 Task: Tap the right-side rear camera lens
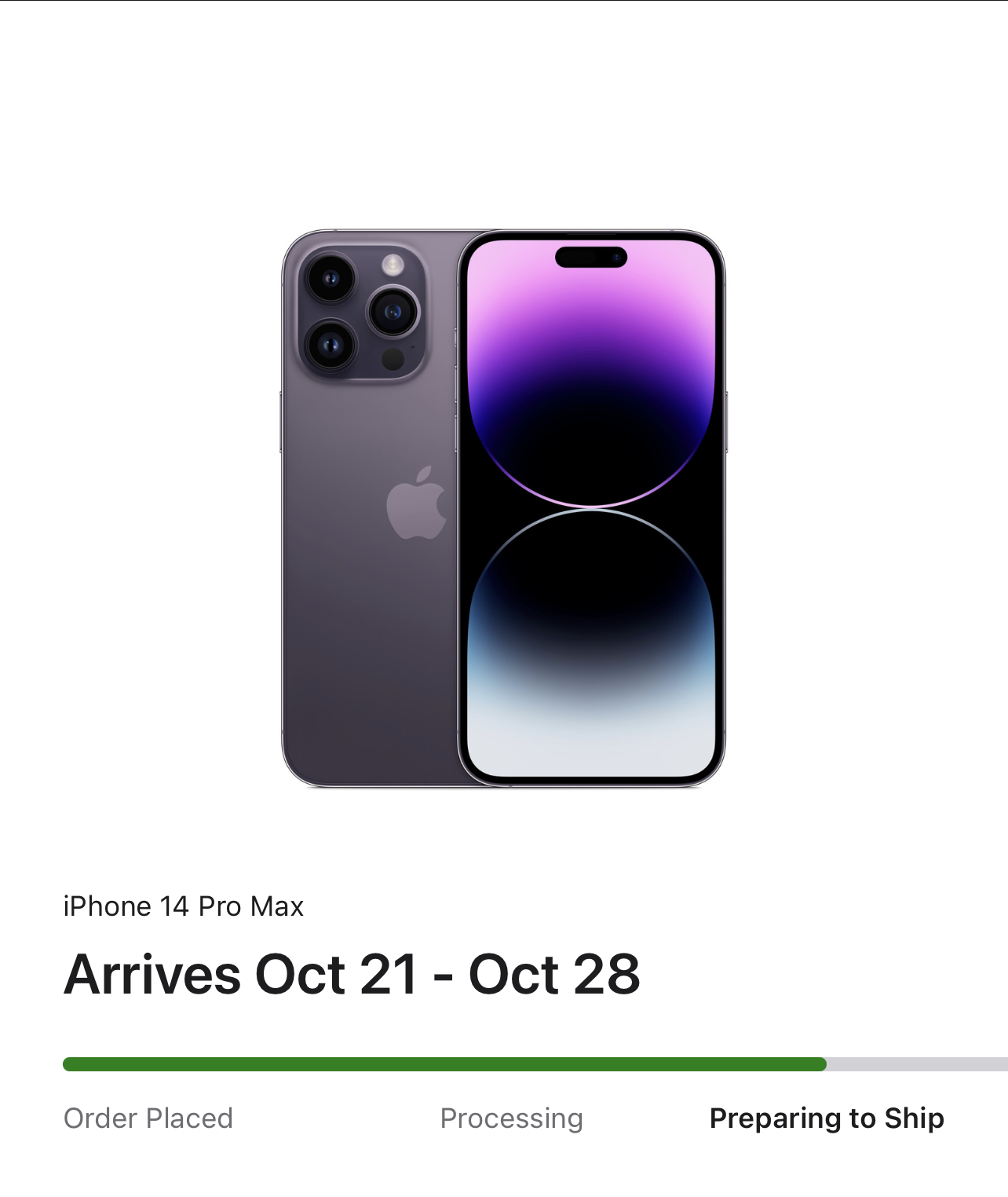pos(394,312)
